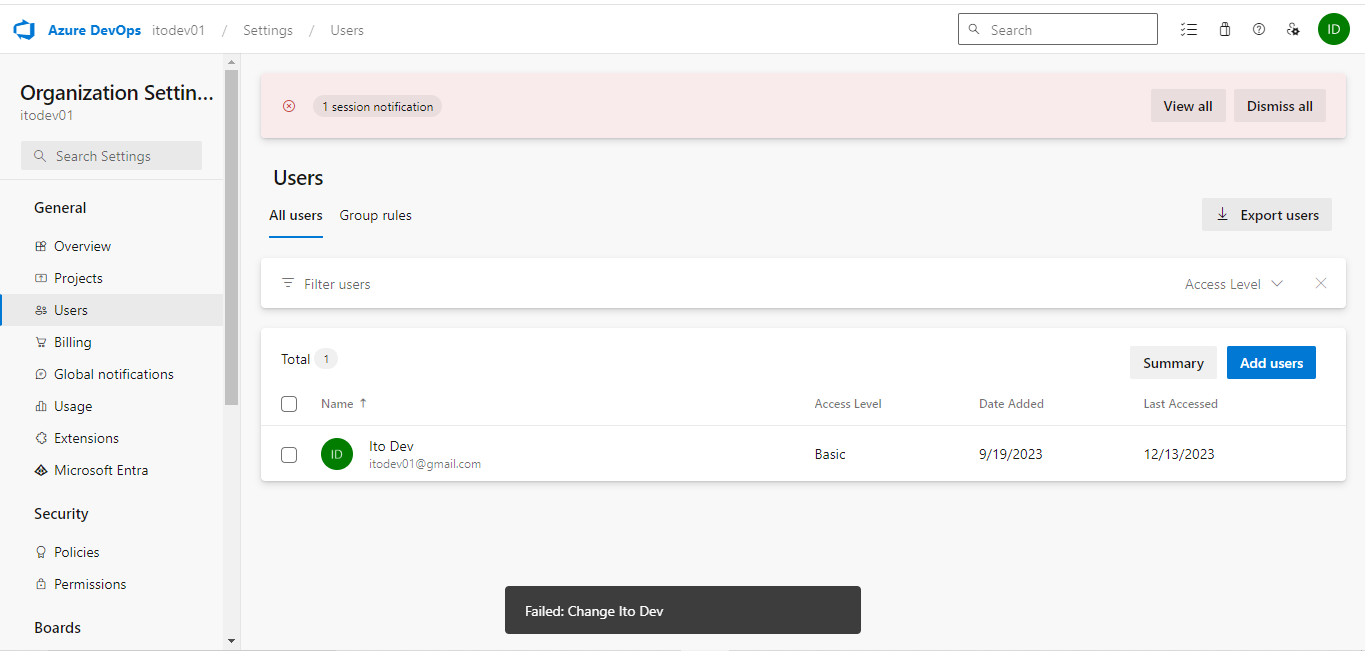Click the Policies icon in sidebar

(x=41, y=552)
